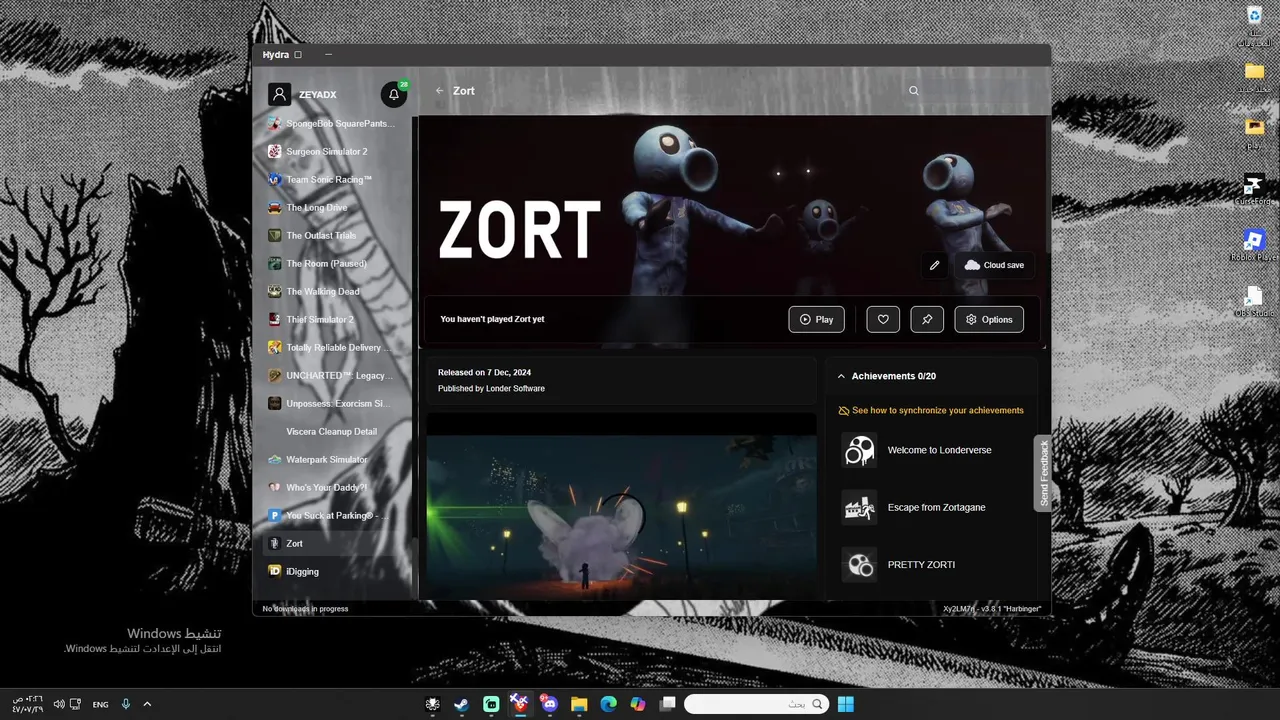Screen dimensions: 1280x720
Task: Click 'No downloads in progress' status text
Action: (305, 608)
